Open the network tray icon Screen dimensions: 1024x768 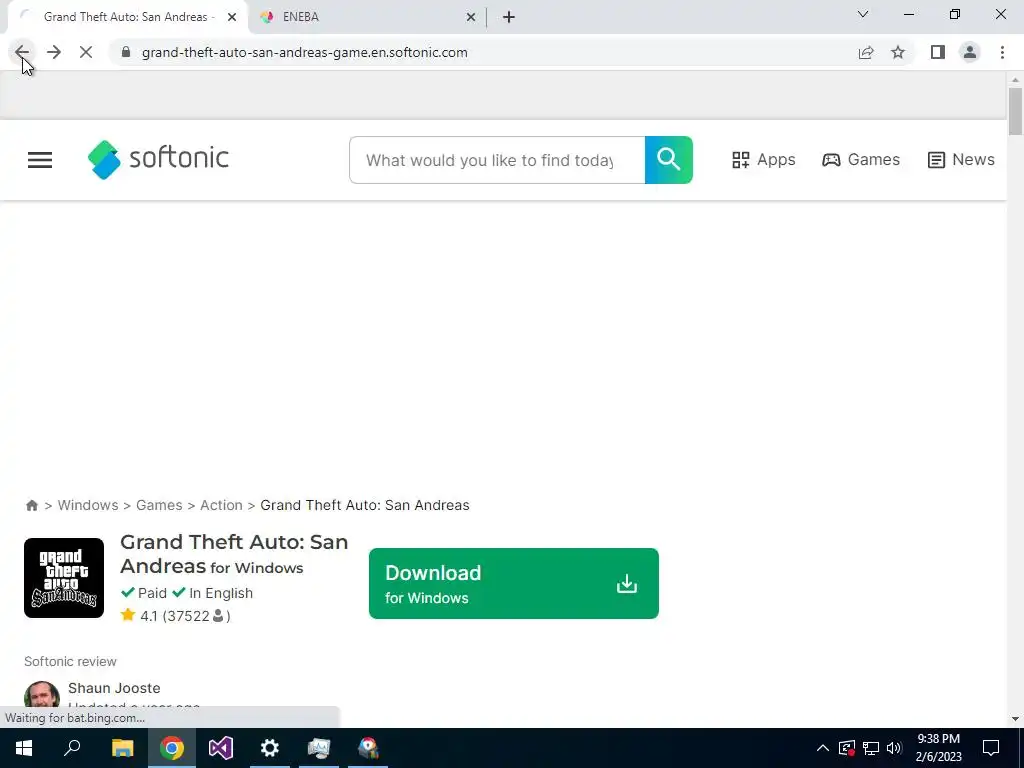871,748
